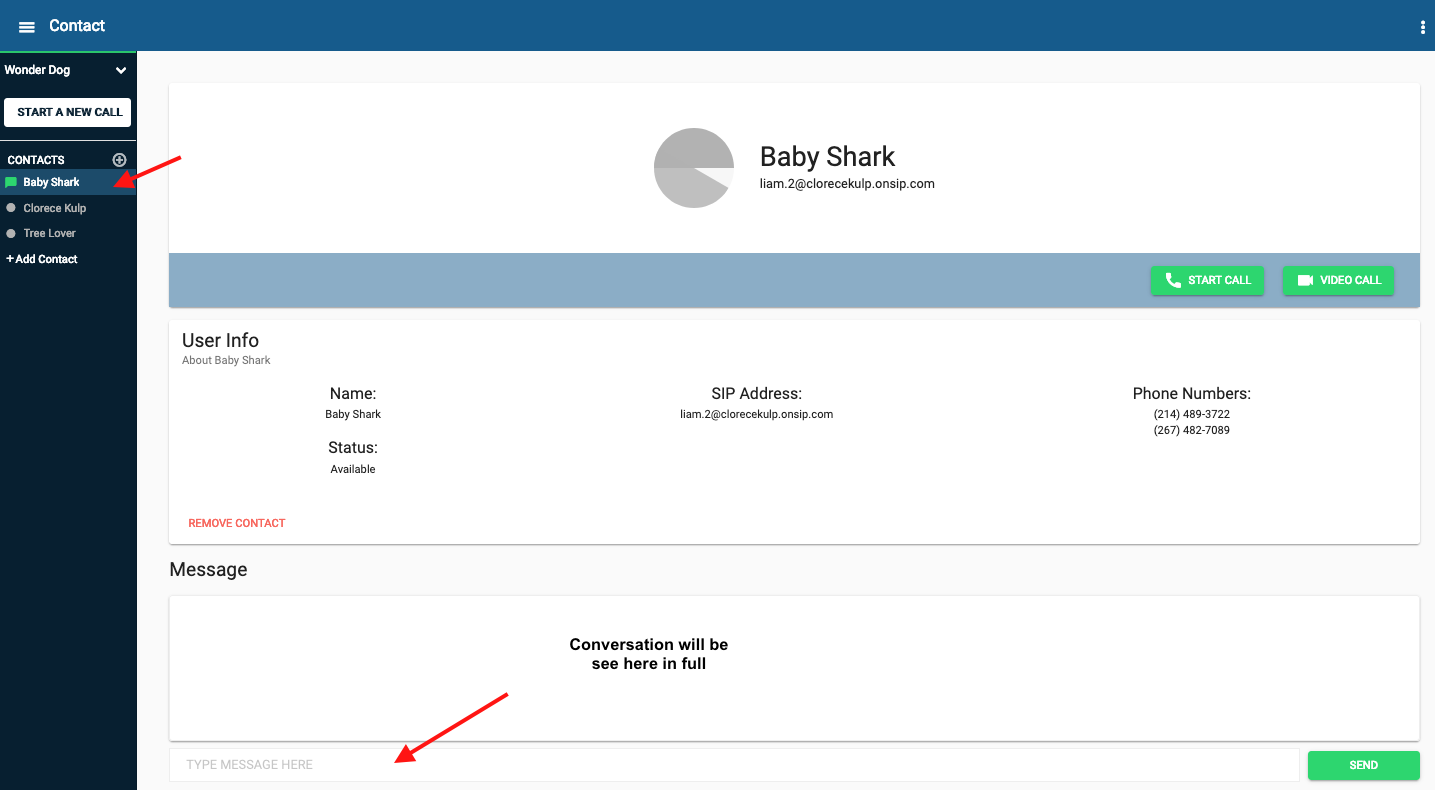Click Baby Shark's green flag status icon

10,181
